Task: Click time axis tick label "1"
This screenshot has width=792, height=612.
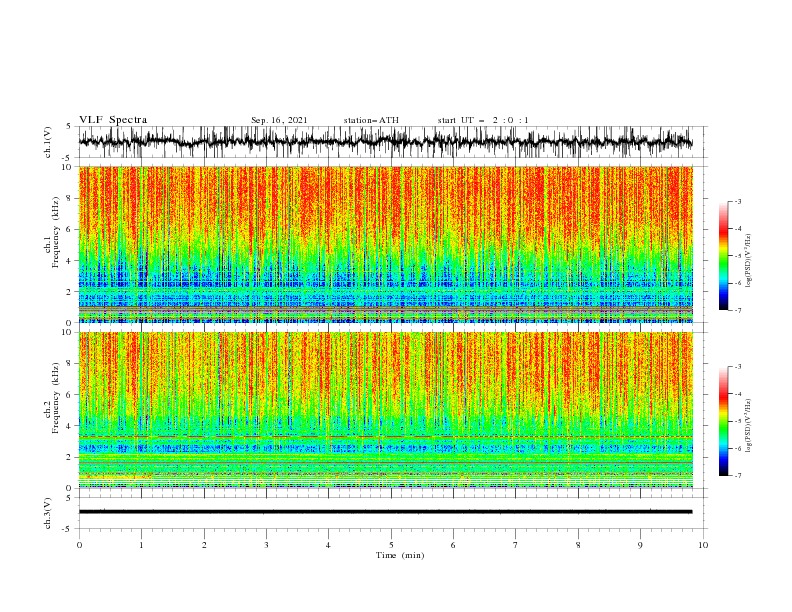Action: pyautogui.click(x=141, y=545)
